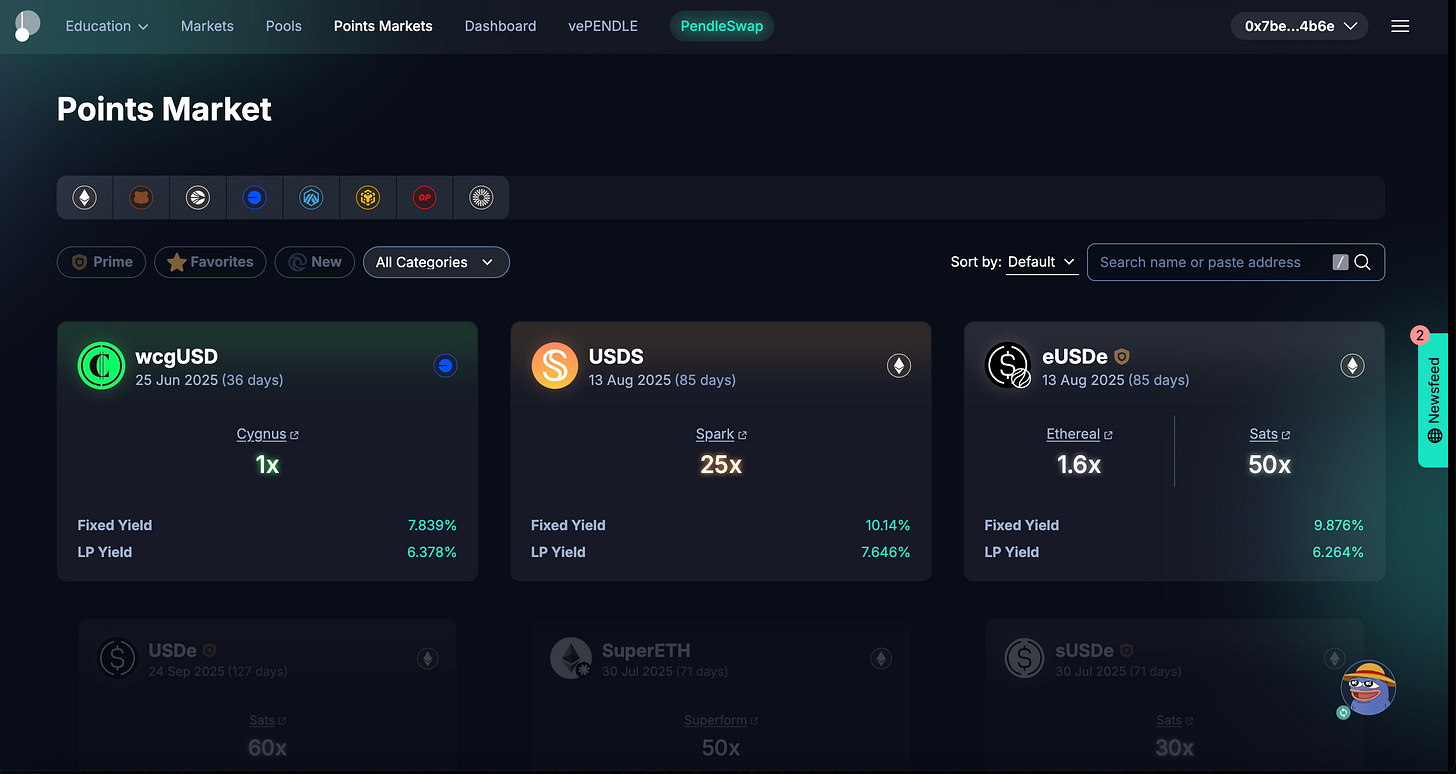The image size is (1456, 774).
Task: Click the orange USDS token icon
Action: pos(554,365)
